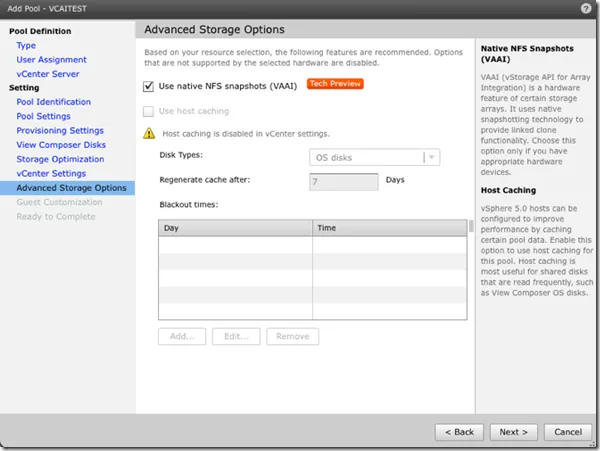Go to the Type step
Screen dimensions: 600x451
point(26,46)
